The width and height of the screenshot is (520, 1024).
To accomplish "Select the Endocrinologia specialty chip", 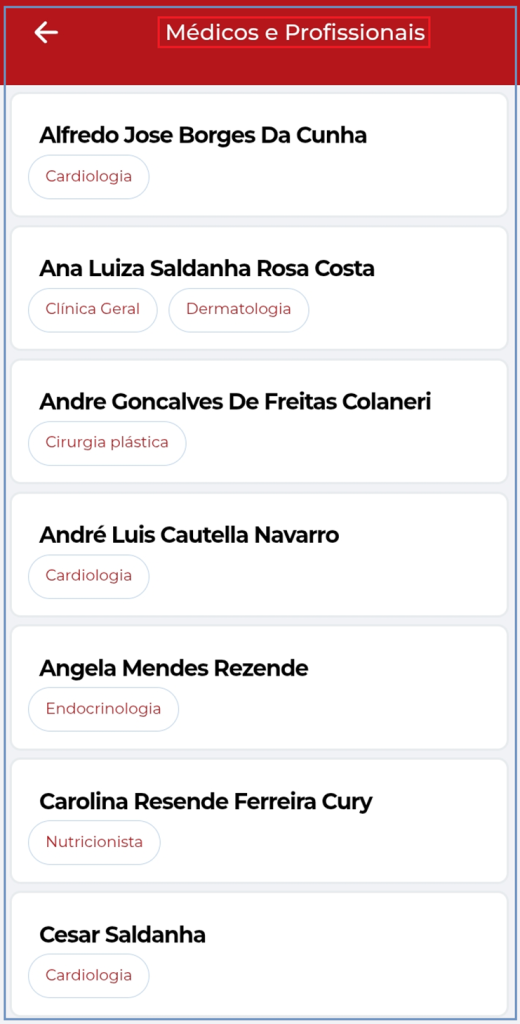I will [103, 709].
